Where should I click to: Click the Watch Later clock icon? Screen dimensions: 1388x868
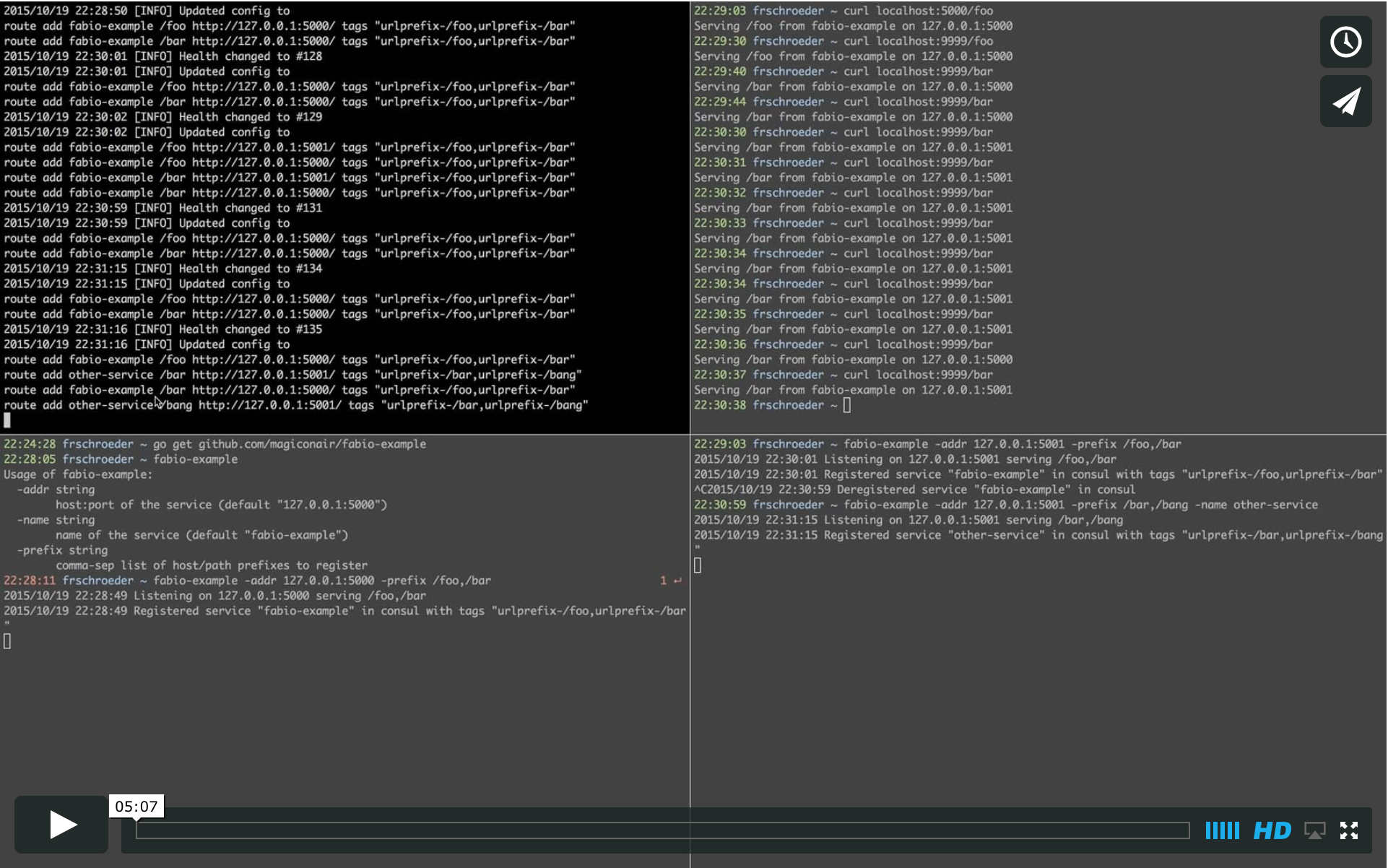pyautogui.click(x=1347, y=42)
